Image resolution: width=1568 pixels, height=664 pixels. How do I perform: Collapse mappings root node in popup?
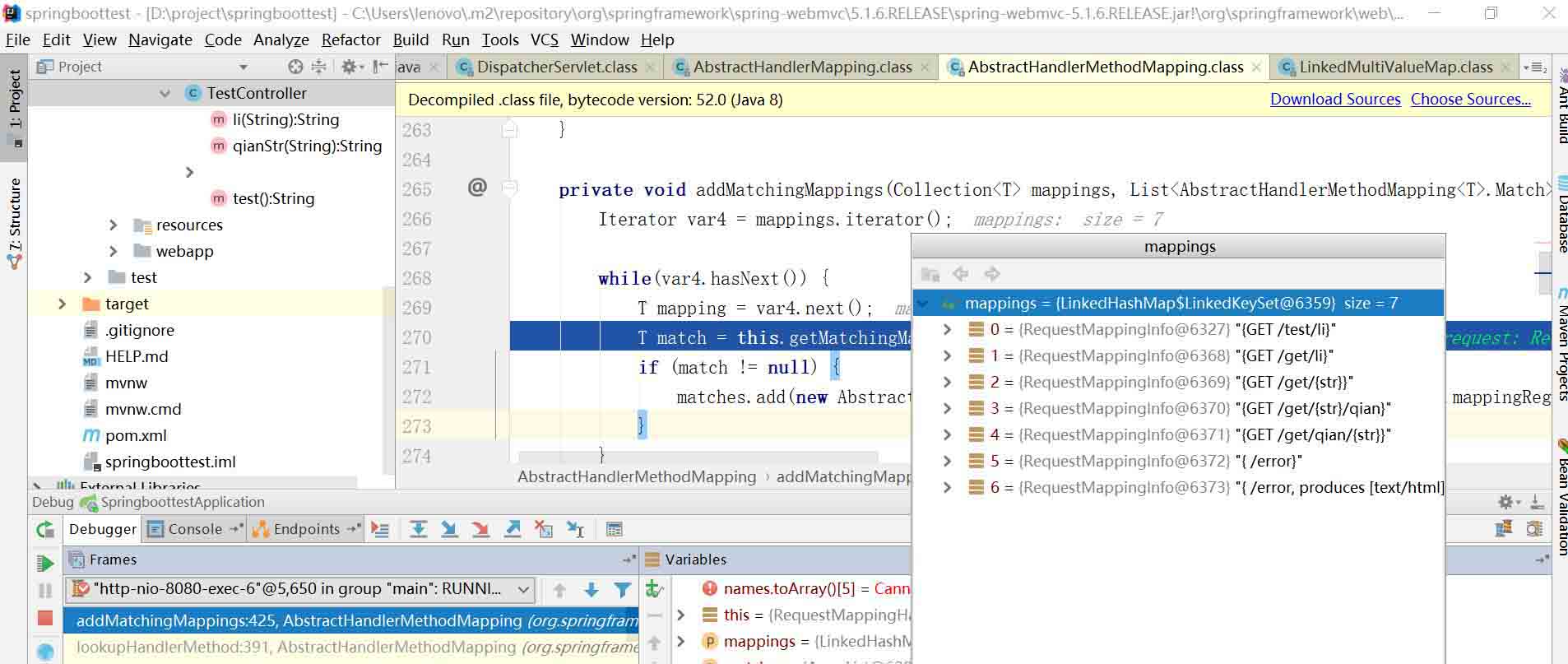923,303
